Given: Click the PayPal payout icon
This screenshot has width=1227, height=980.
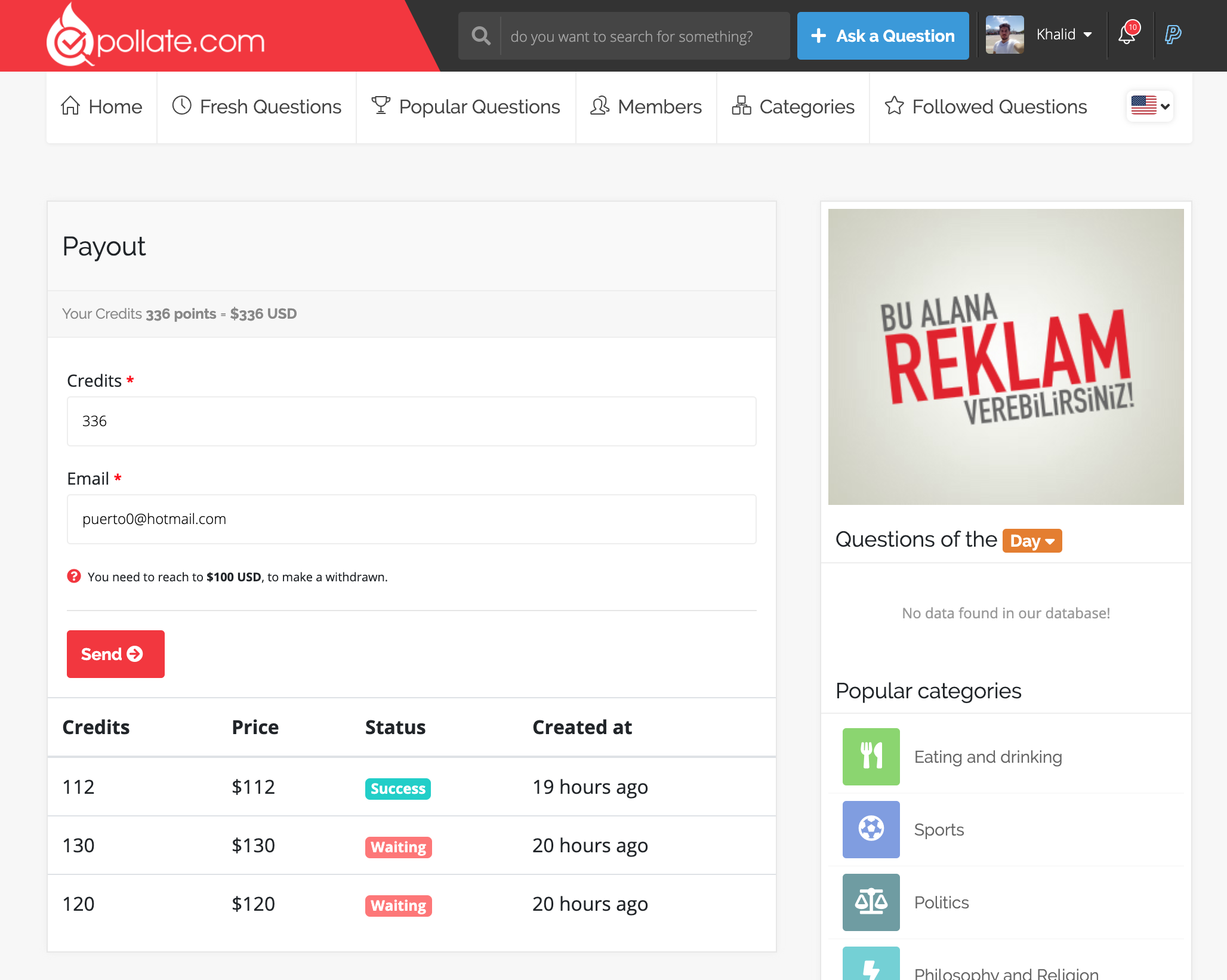Looking at the screenshot, I should point(1173,35).
